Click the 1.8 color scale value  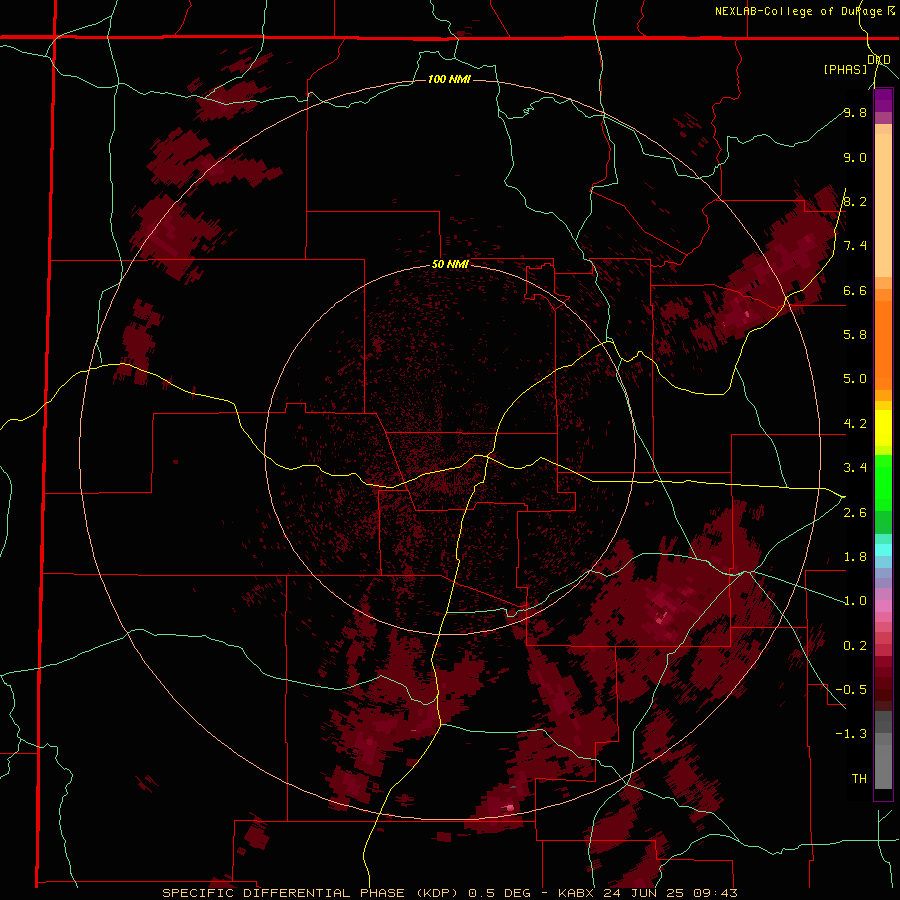(x=855, y=557)
